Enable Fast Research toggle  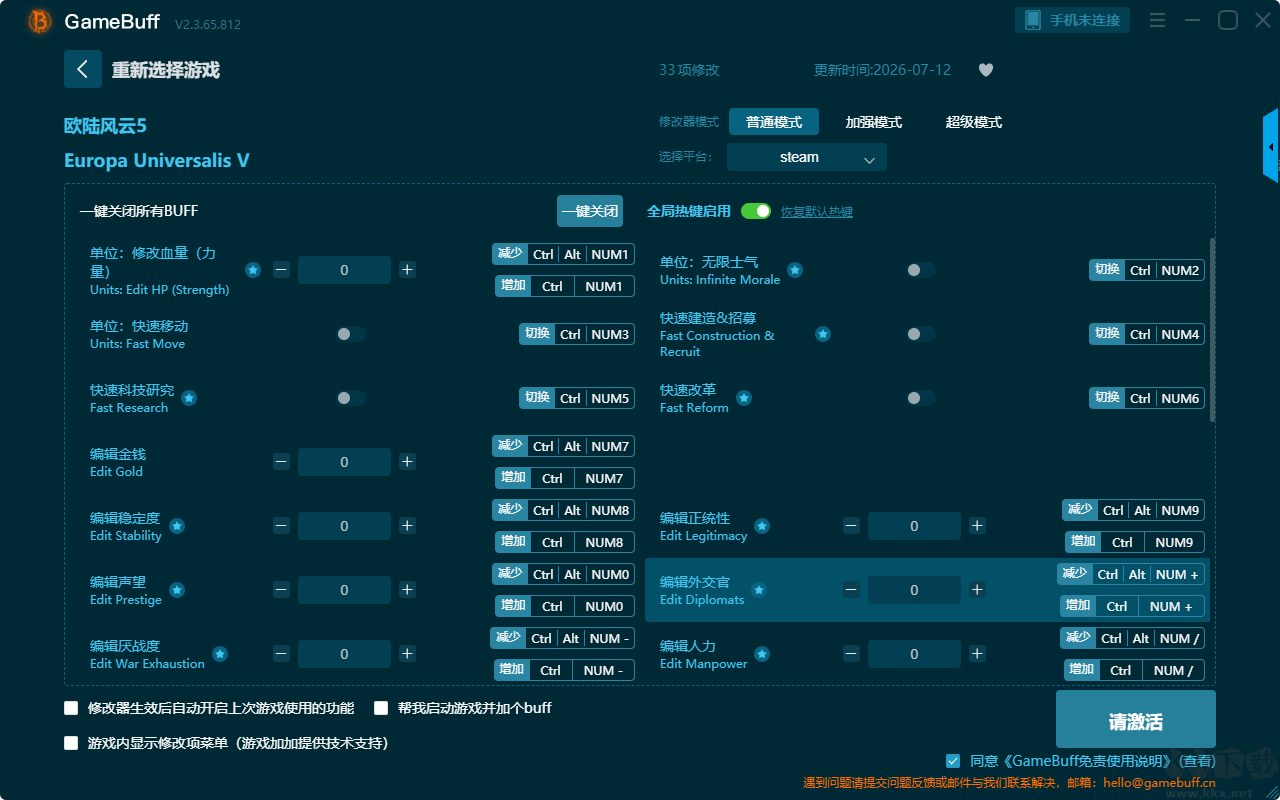[x=351, y=398]
